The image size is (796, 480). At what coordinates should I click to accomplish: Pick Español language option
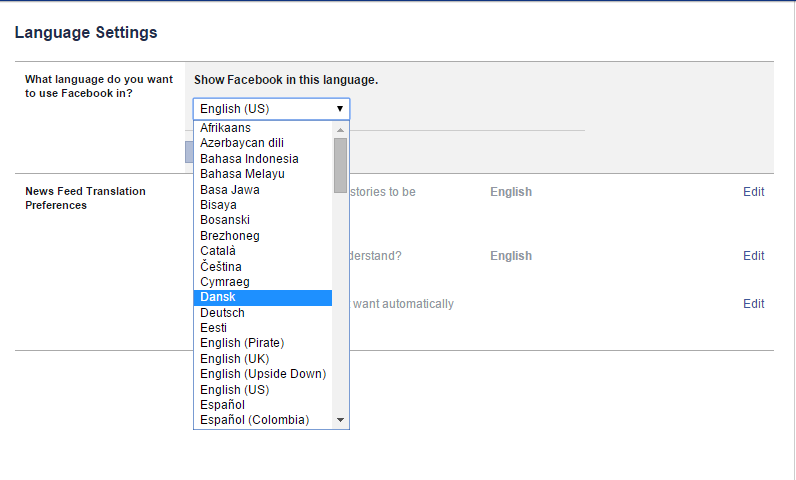pyautogui.click(x=263, y=405)
